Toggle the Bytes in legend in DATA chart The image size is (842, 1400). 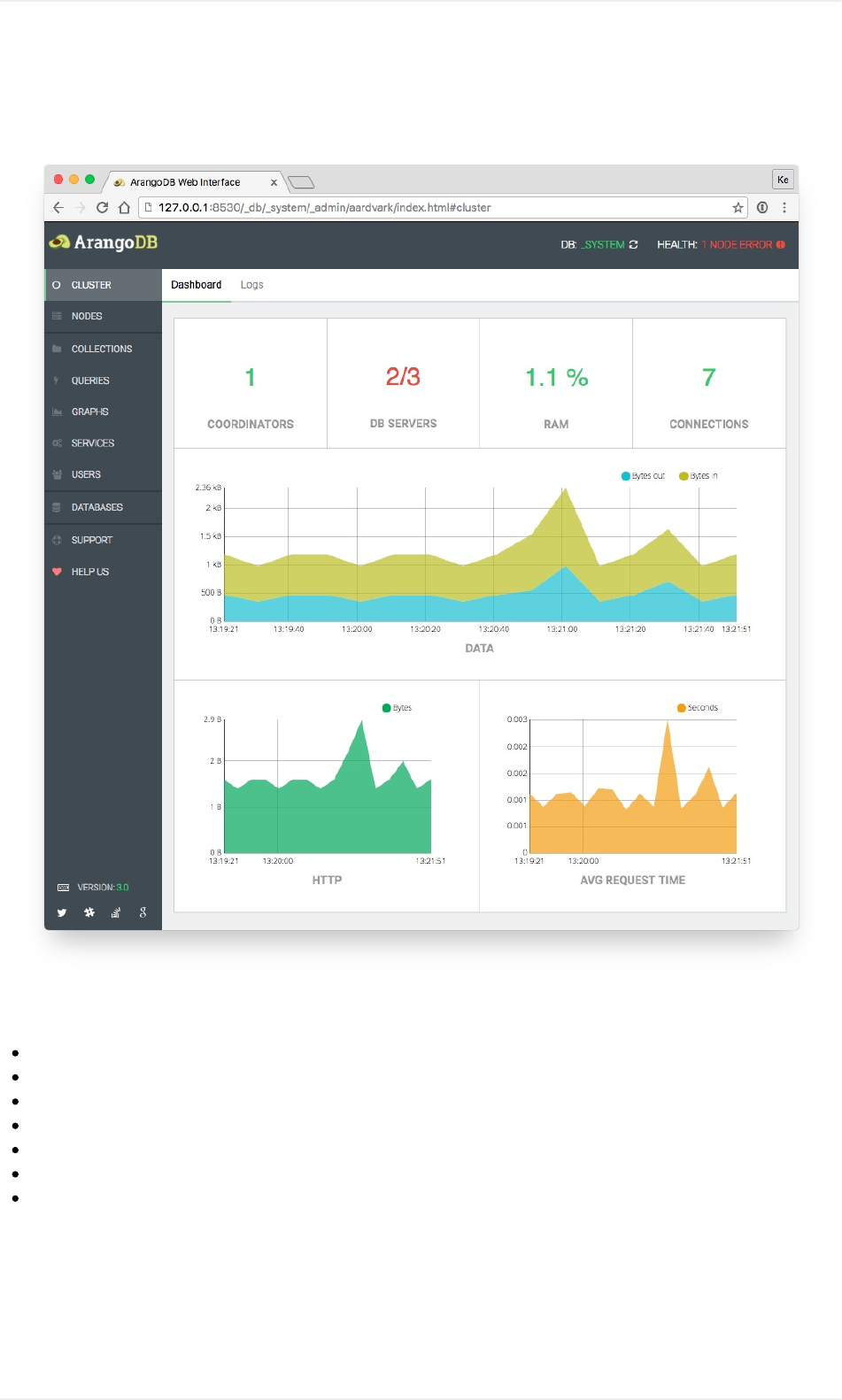click(x=699, y=476)
